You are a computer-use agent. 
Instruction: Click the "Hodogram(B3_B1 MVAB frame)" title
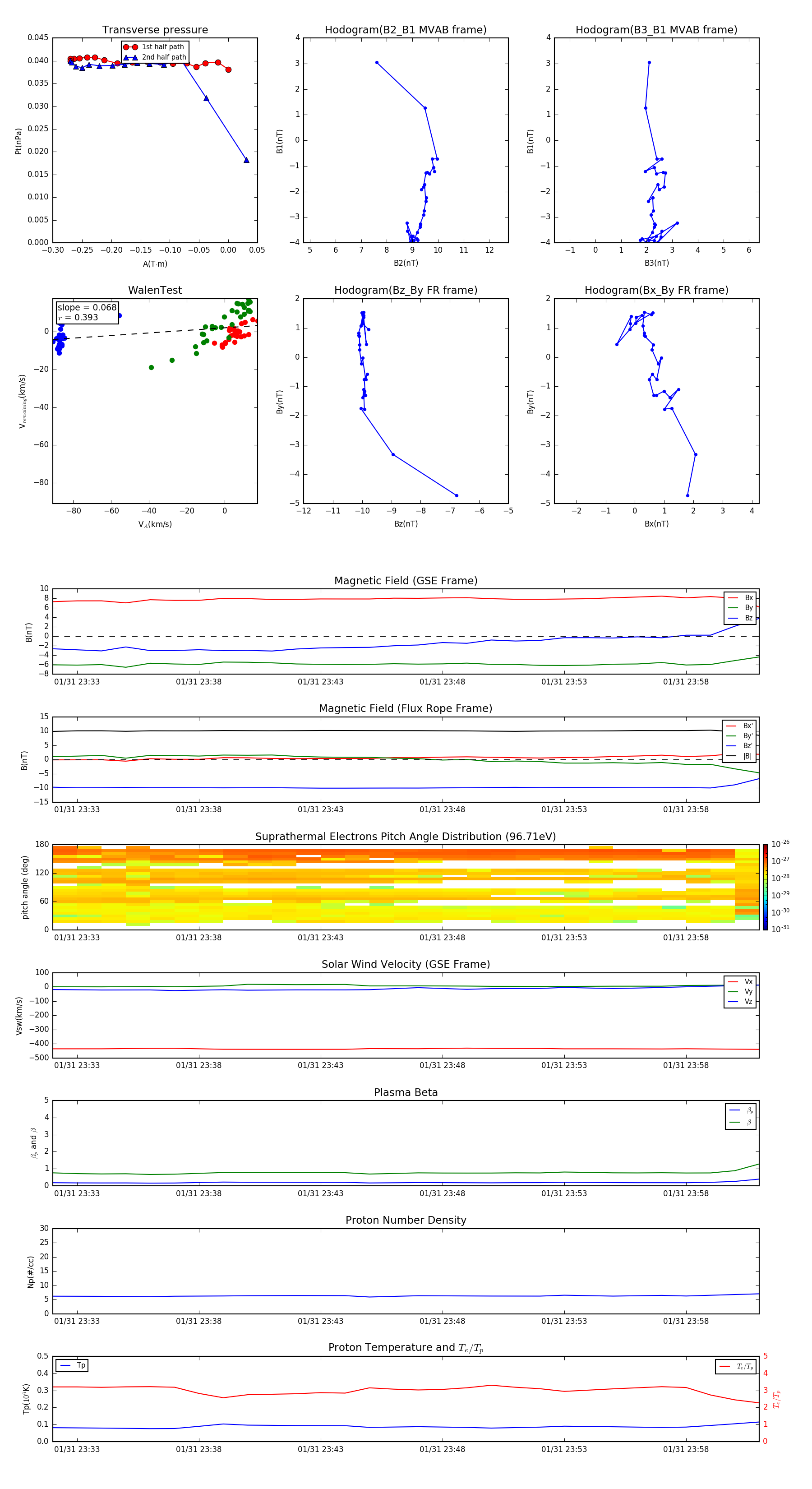point(656,30)
